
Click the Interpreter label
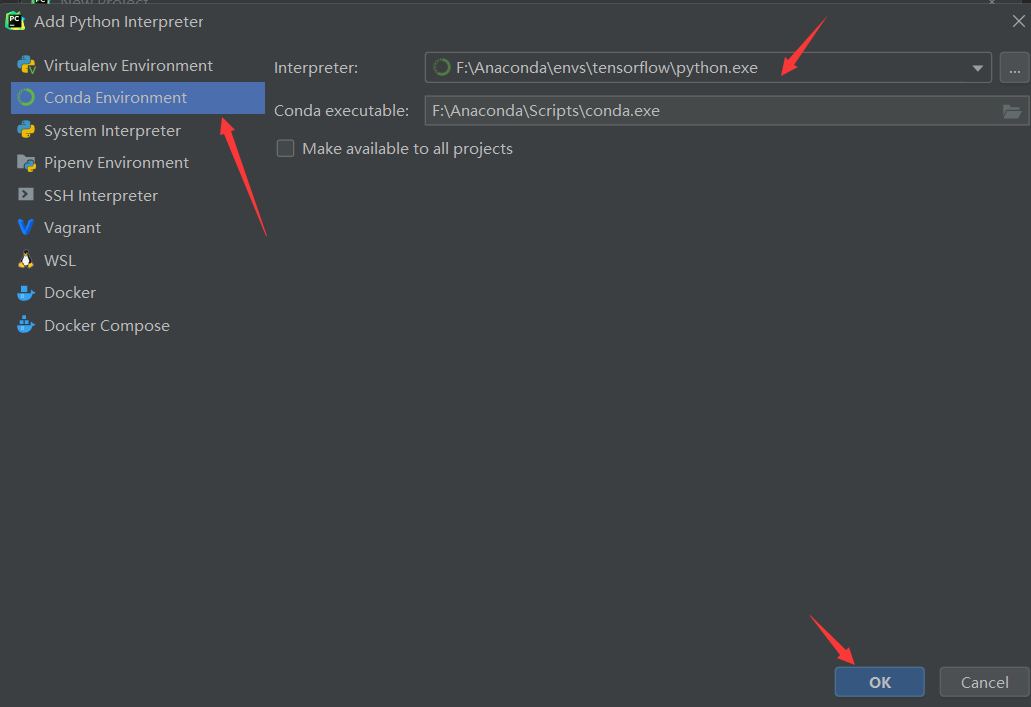click(x=316, y=68)
